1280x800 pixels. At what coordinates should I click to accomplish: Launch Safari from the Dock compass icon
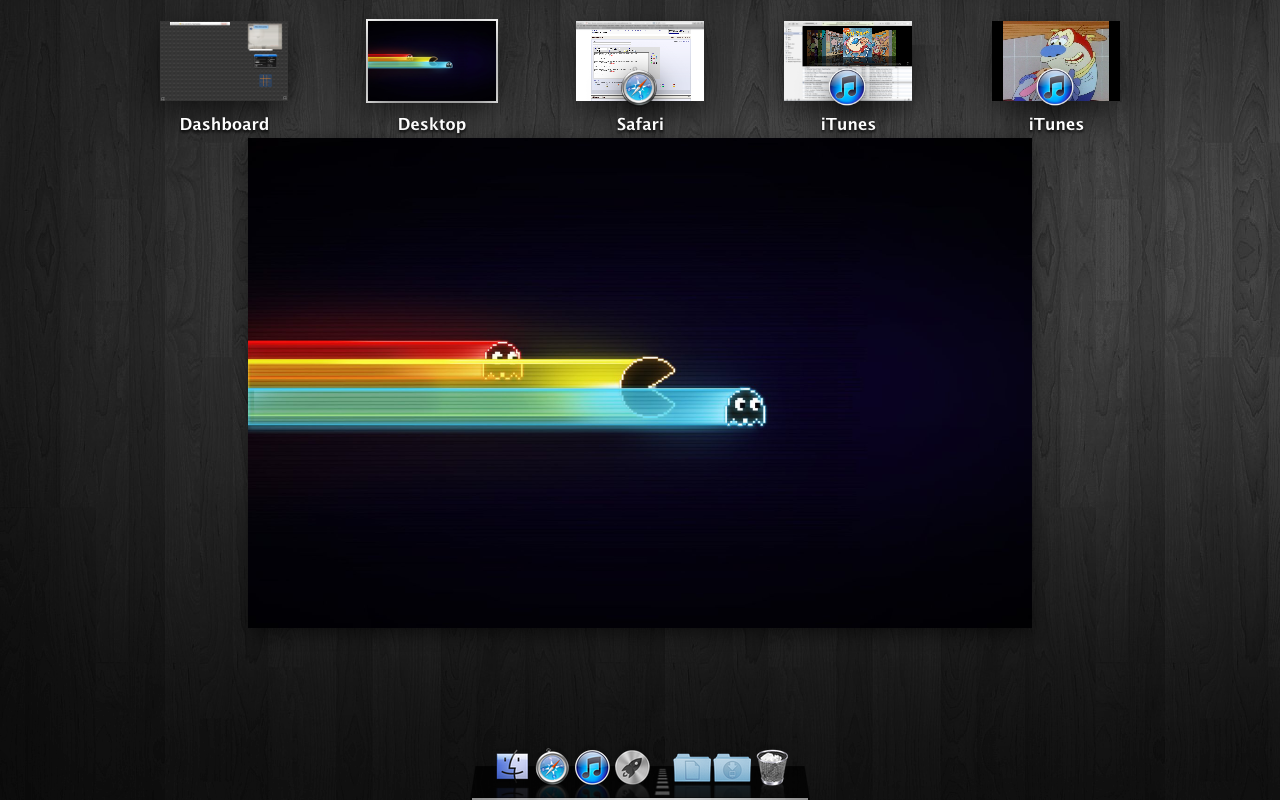coord(552,768)
